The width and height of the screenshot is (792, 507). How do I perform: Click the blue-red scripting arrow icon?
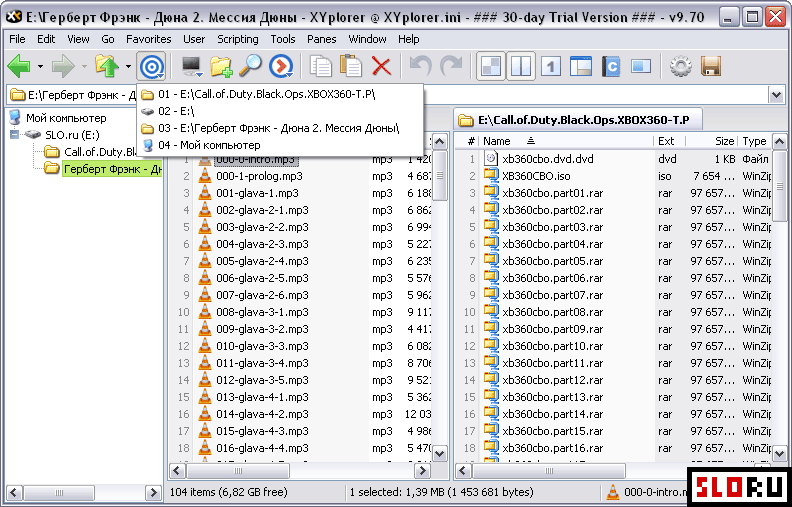280,67
